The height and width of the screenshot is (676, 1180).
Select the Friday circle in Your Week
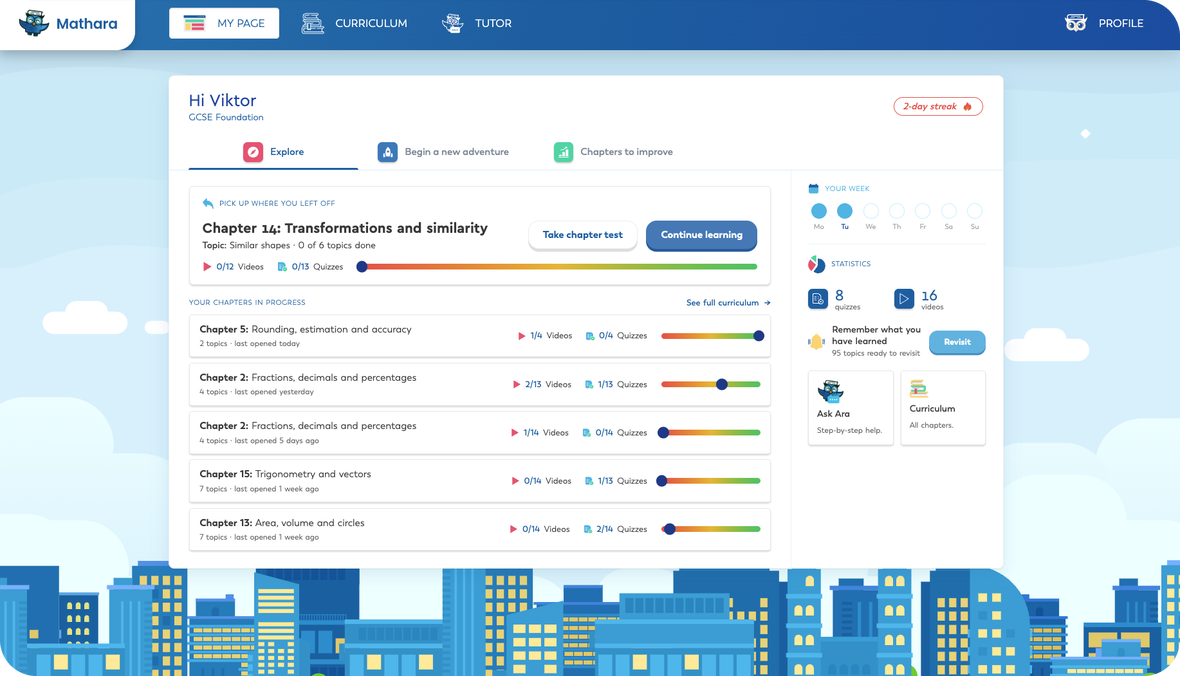923,211
